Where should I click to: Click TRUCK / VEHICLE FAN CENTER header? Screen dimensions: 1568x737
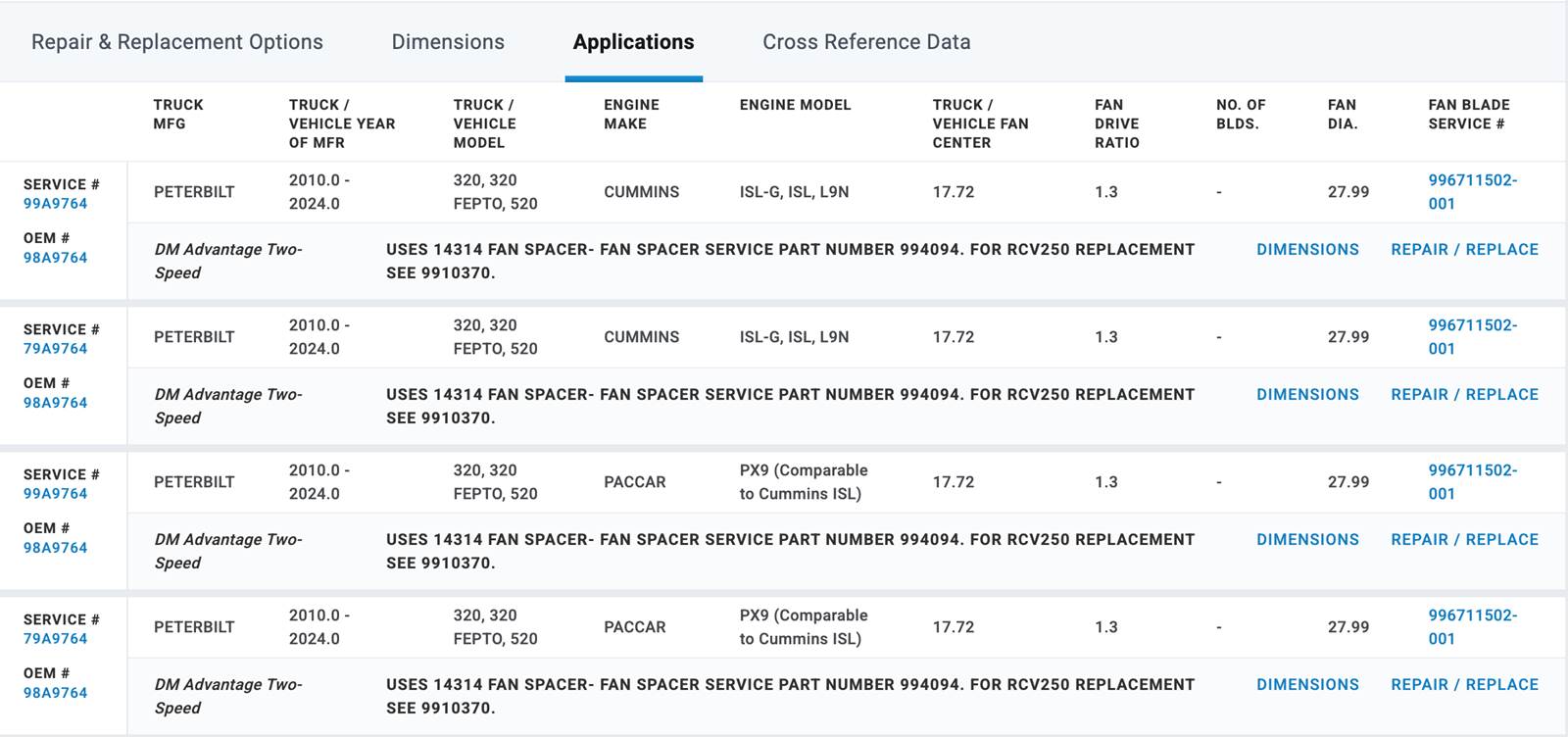[980, 123]
